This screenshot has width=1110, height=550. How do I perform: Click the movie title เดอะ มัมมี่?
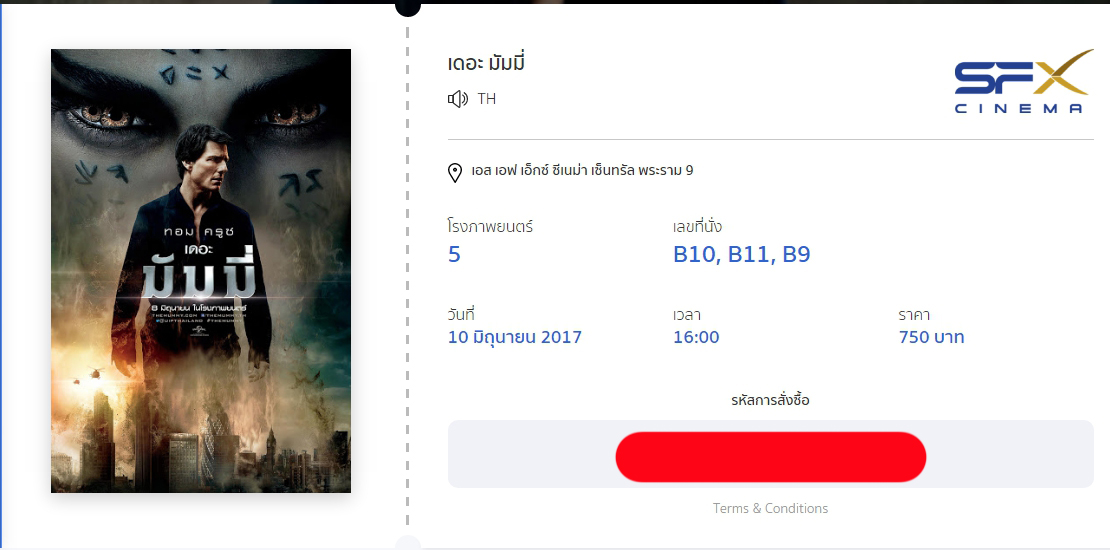coord(486,62)
